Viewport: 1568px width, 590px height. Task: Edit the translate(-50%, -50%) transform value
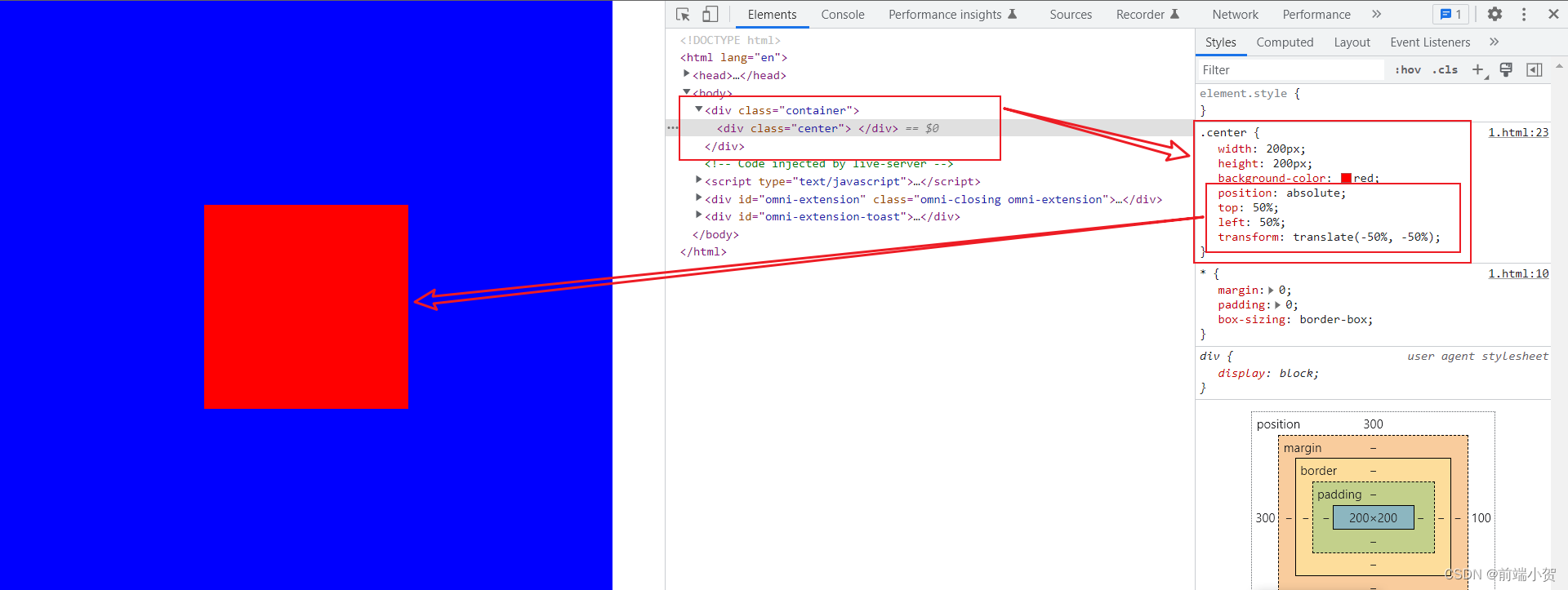pos(1363,237)
